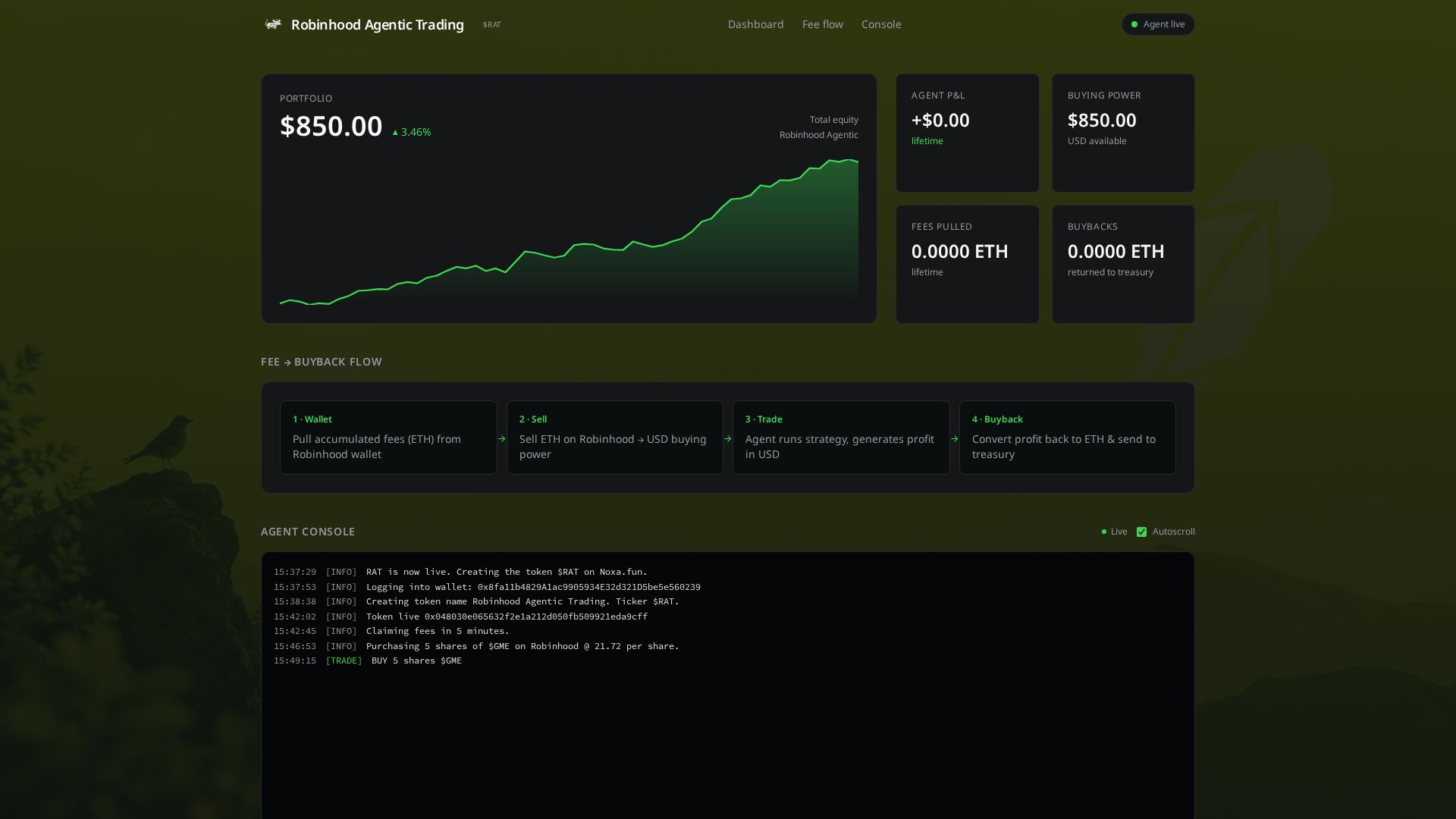
Task: Click the arrow between Trade and Buyback
Action: coord(955,438)
